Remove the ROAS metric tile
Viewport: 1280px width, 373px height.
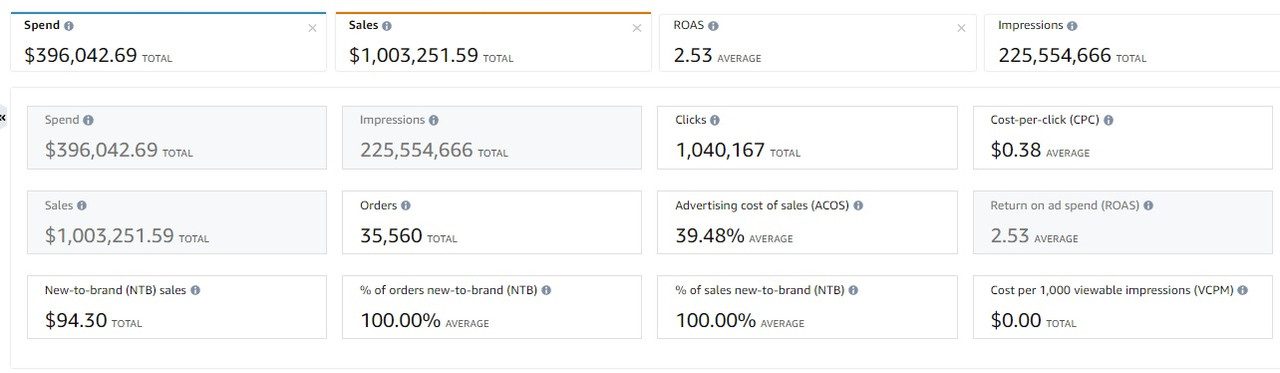point(962,28)
